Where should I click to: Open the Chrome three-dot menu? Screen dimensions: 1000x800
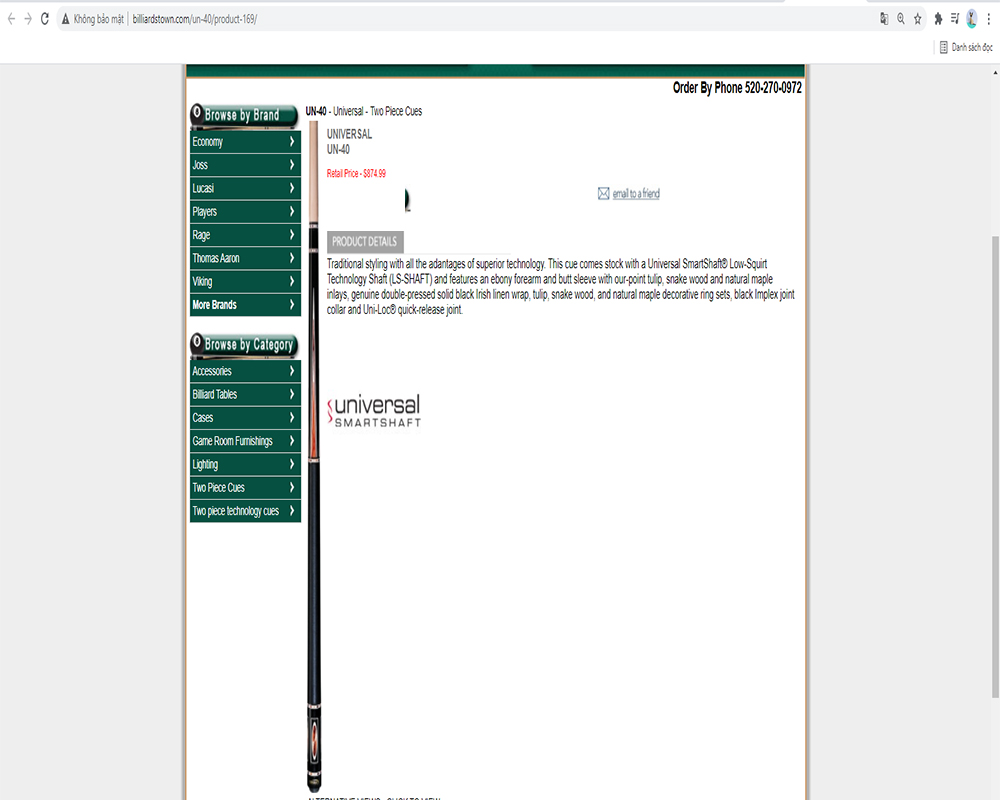click(989, 19)
